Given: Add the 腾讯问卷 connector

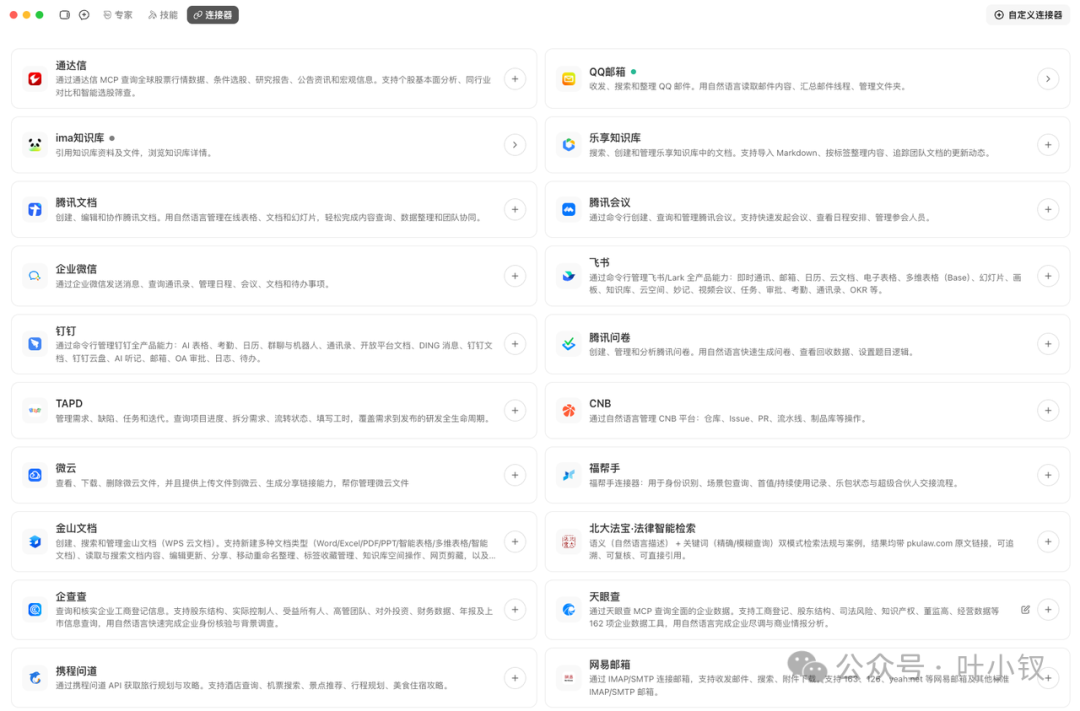Looking at the screenshot, I should coord(1048,344).
